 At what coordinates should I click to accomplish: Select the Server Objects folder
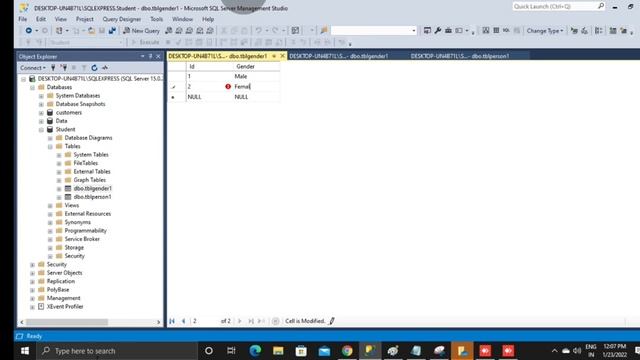pyautogui.click(x=64, y=273)
